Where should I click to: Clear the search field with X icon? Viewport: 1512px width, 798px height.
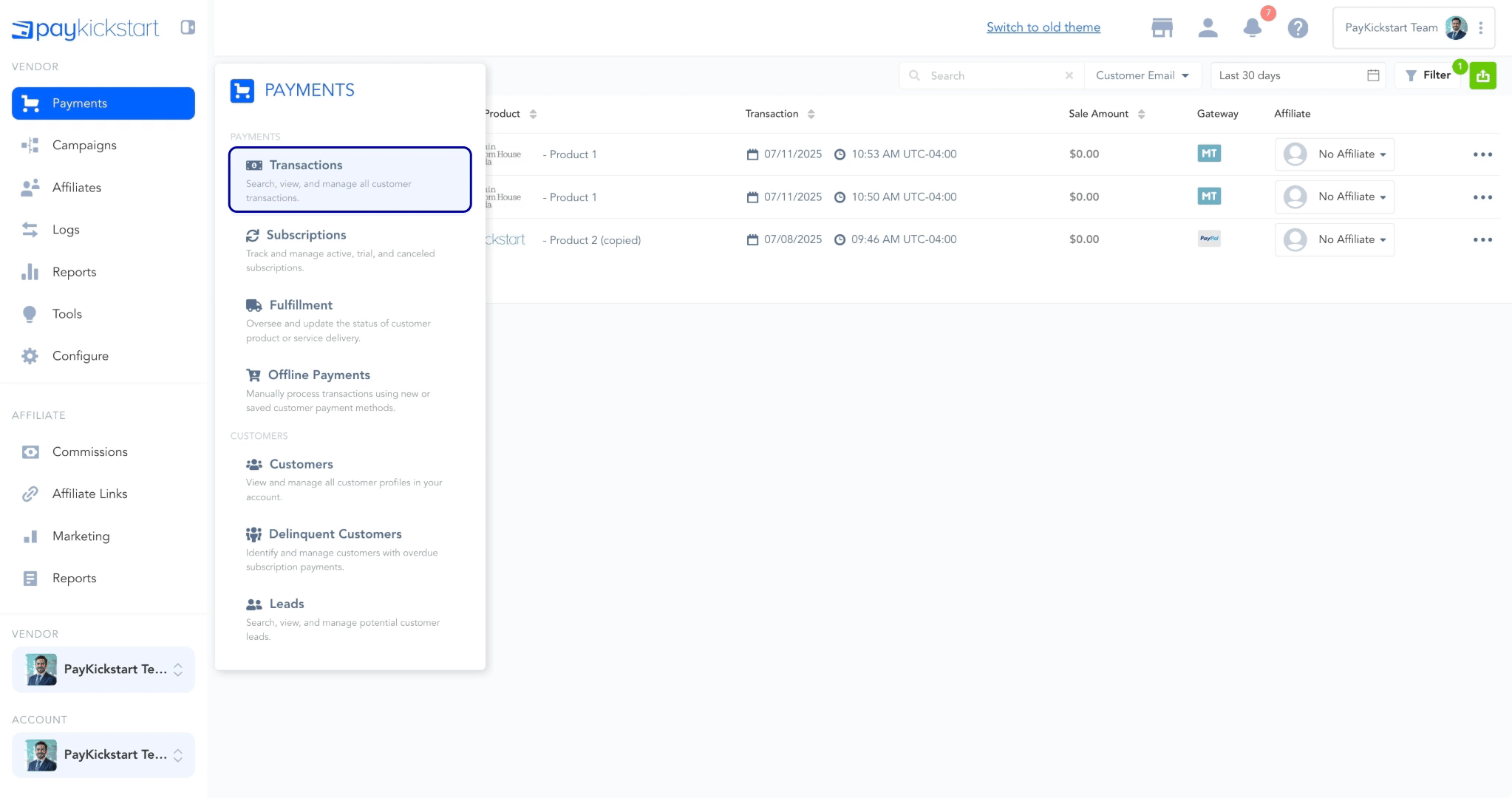1069,75
